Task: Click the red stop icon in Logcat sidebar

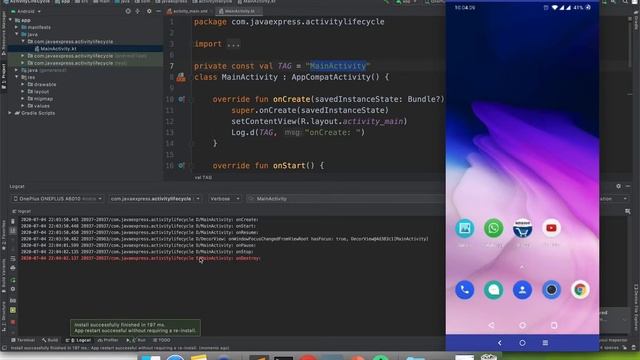Action: (13, 322)
